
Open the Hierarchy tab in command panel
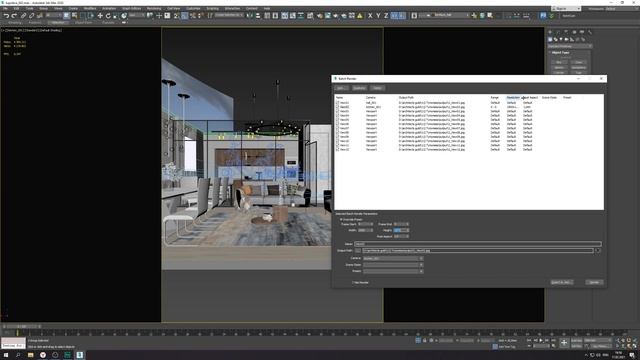[566, 32]
